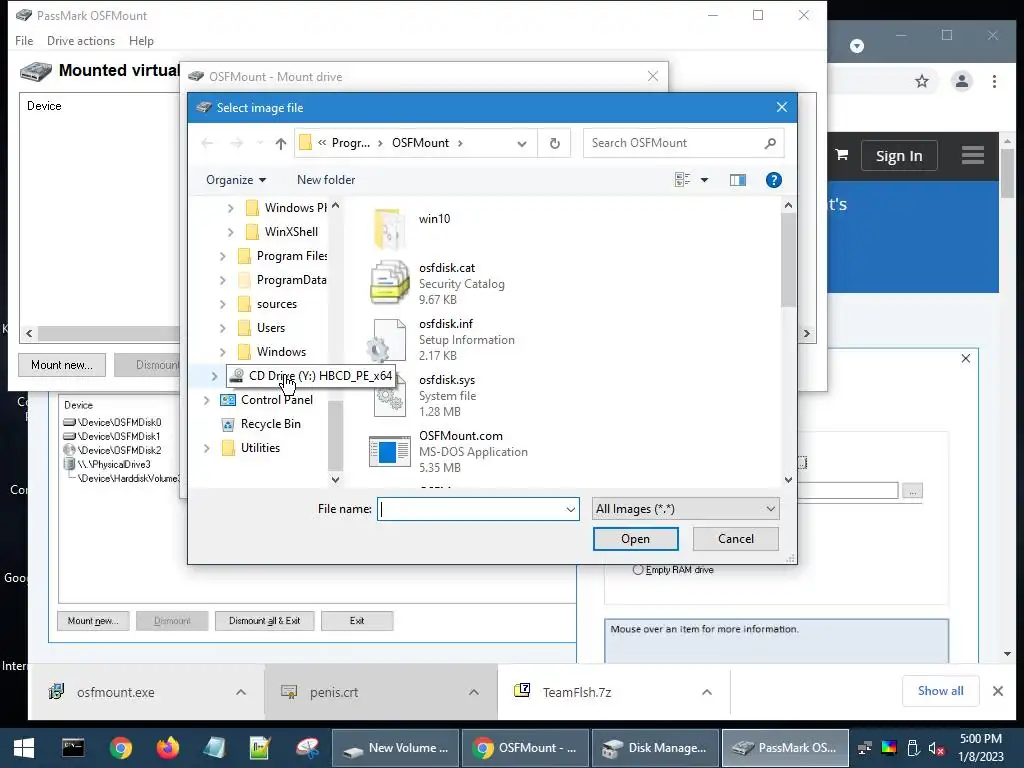Expand the Windows PE folder node

pos(231,208)
